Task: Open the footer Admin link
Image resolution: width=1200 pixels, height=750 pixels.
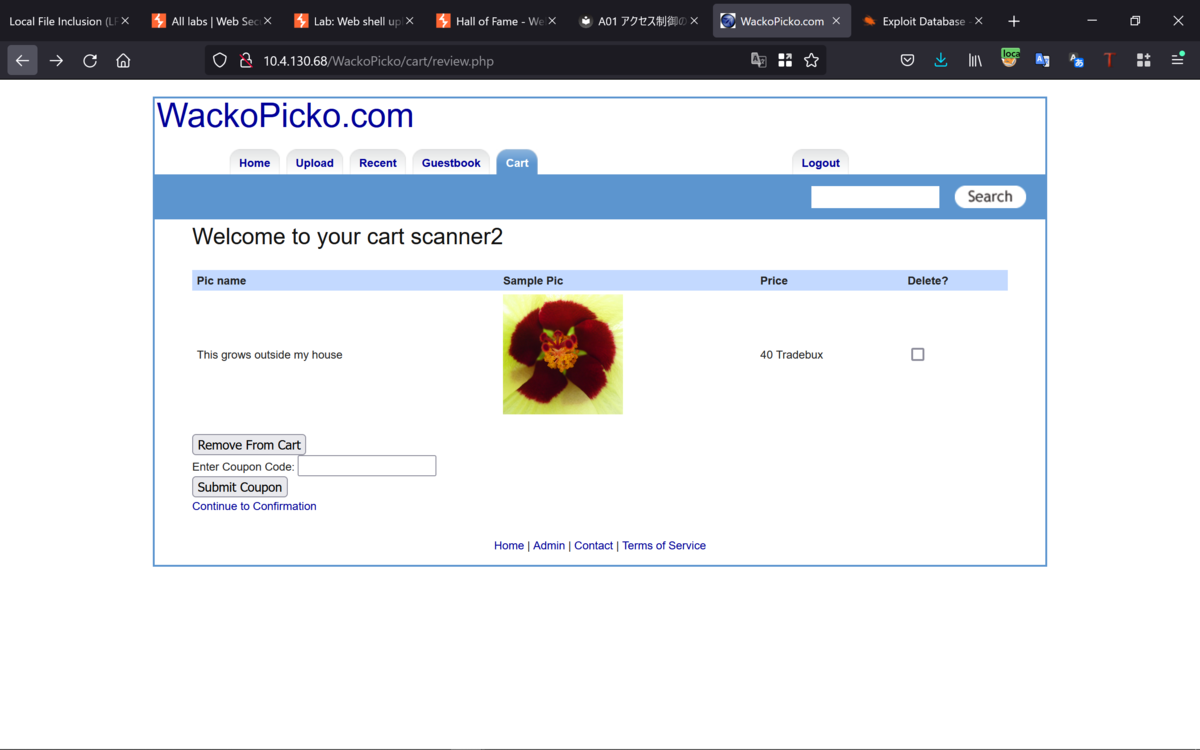Action: coord(549,546)
